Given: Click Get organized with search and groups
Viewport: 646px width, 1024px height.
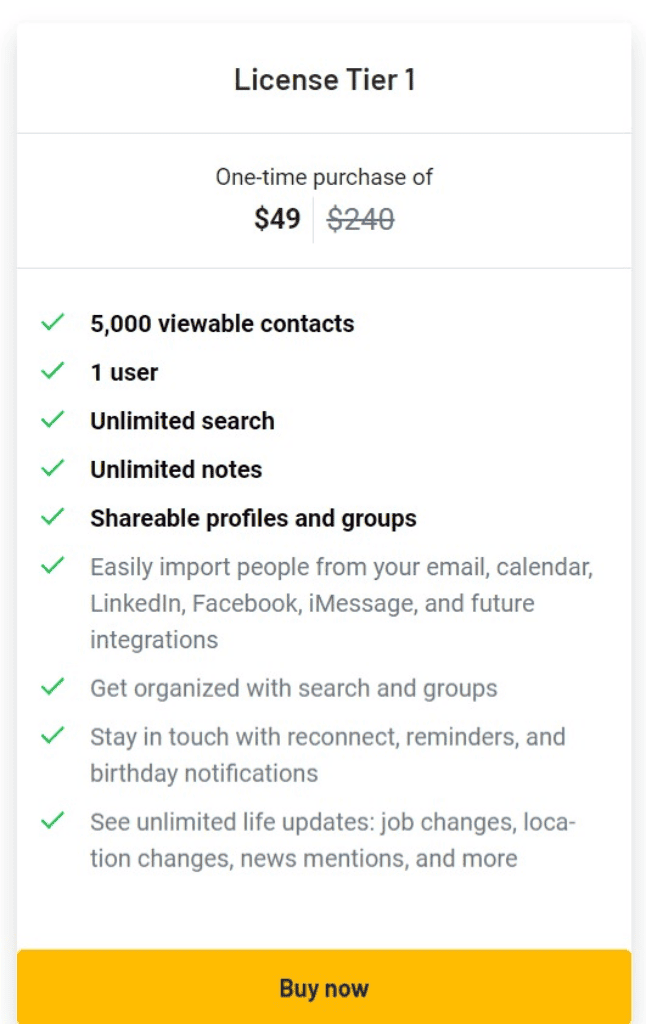Looking at the screenshot, I should coord(293,688).
